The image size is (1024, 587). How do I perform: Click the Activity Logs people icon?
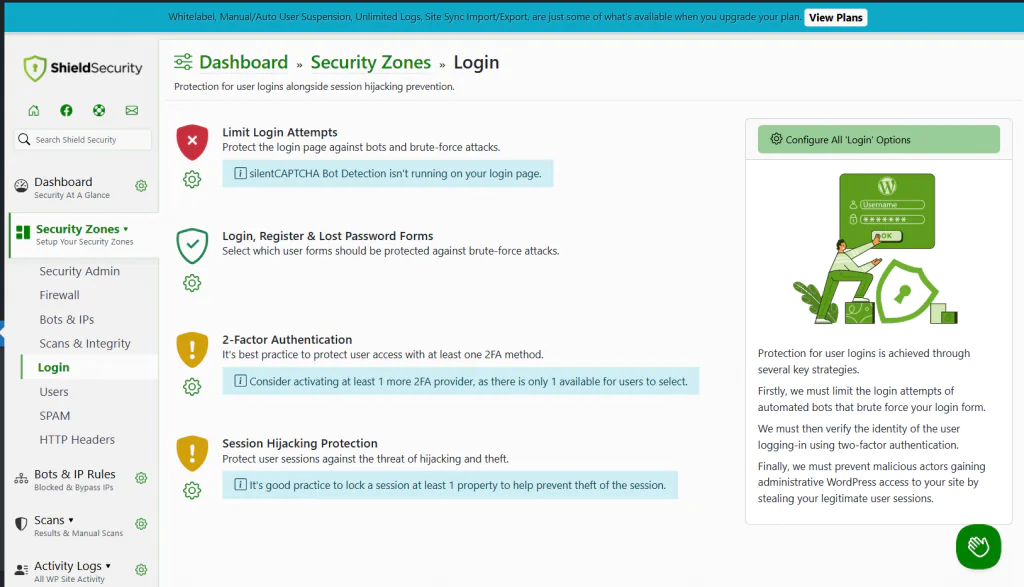21,569
